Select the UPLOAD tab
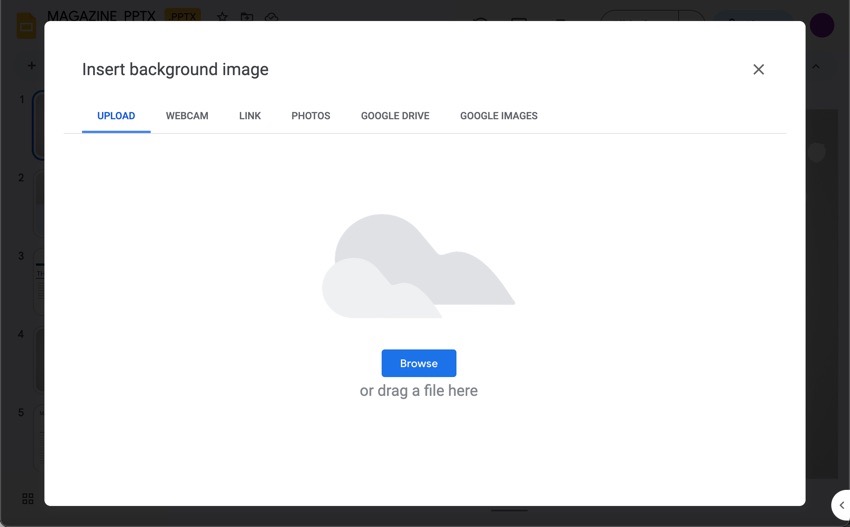Screen dimensions: 850x527 pos(116,115)
